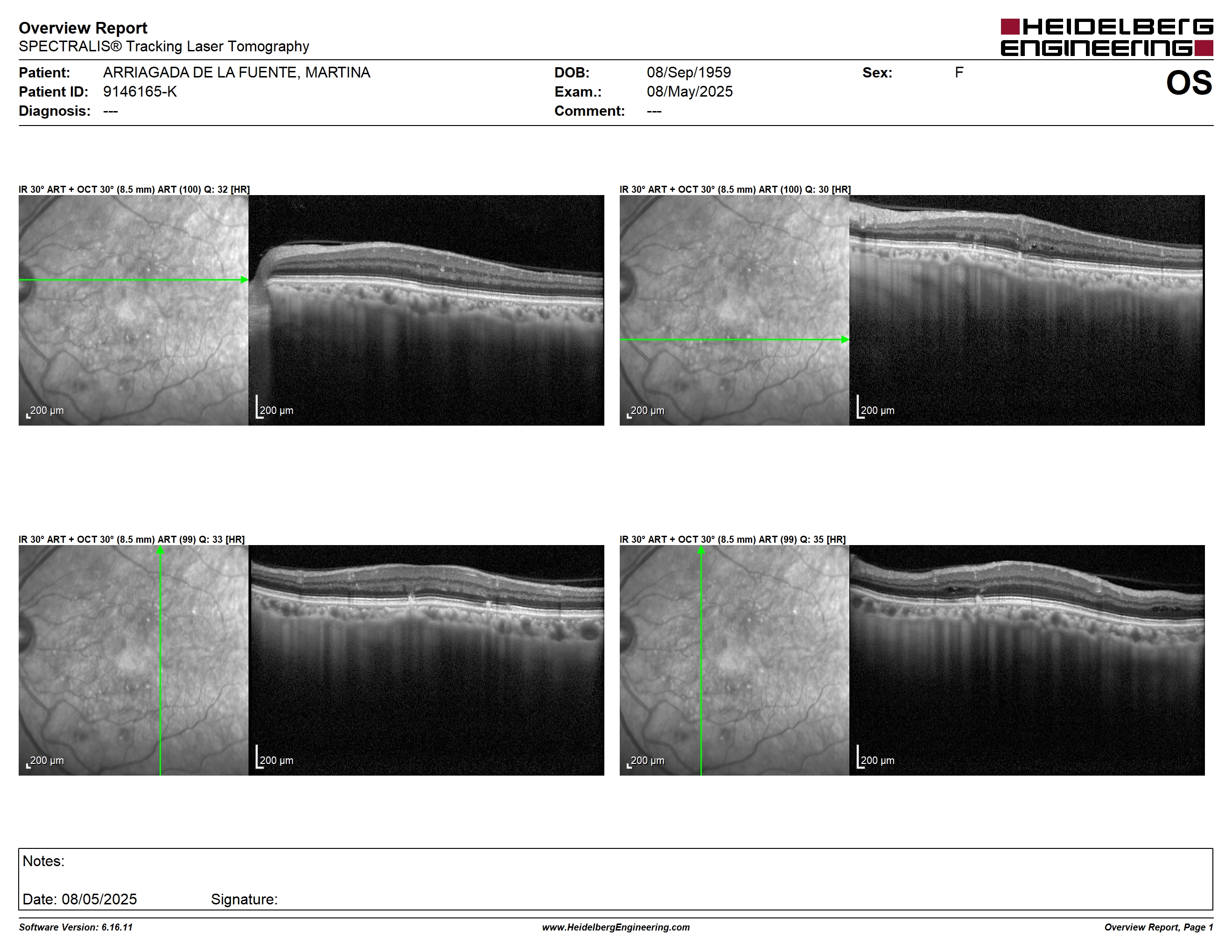
Task: Open the bottom-right IR fundus image with vertical scan line
Action: [x=735, y=660]
